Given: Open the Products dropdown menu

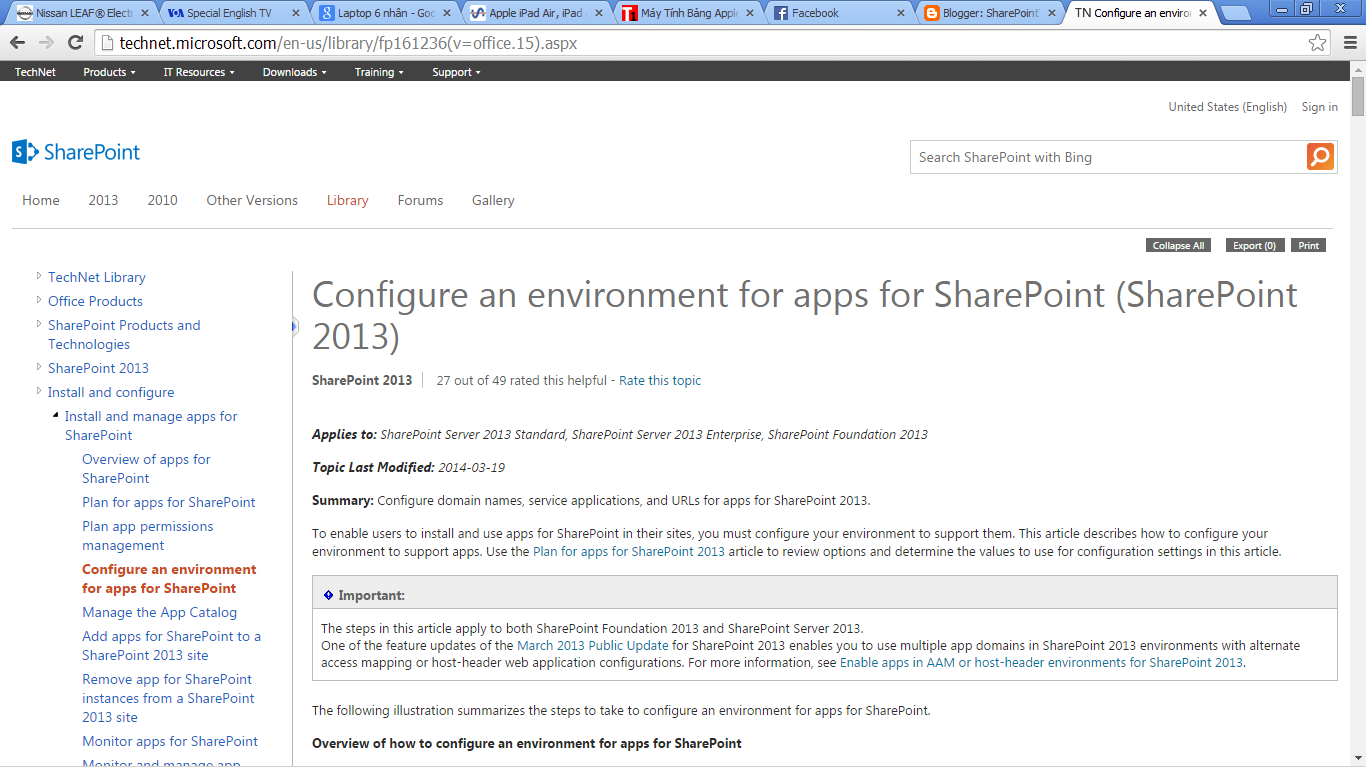Looking at the screenshot, I should coord(109,72).
